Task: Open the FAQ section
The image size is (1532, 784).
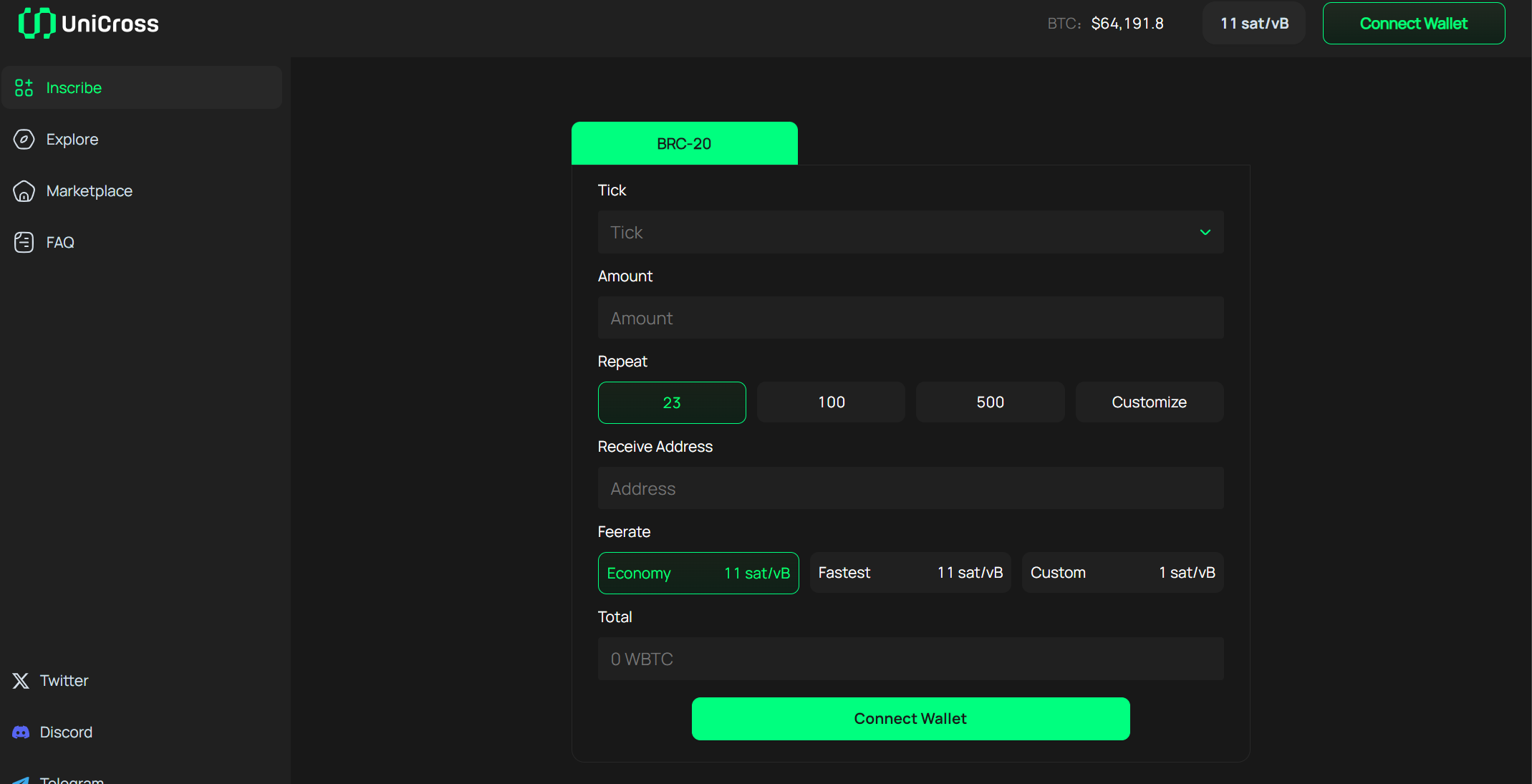Action: (x=60, y=242)
